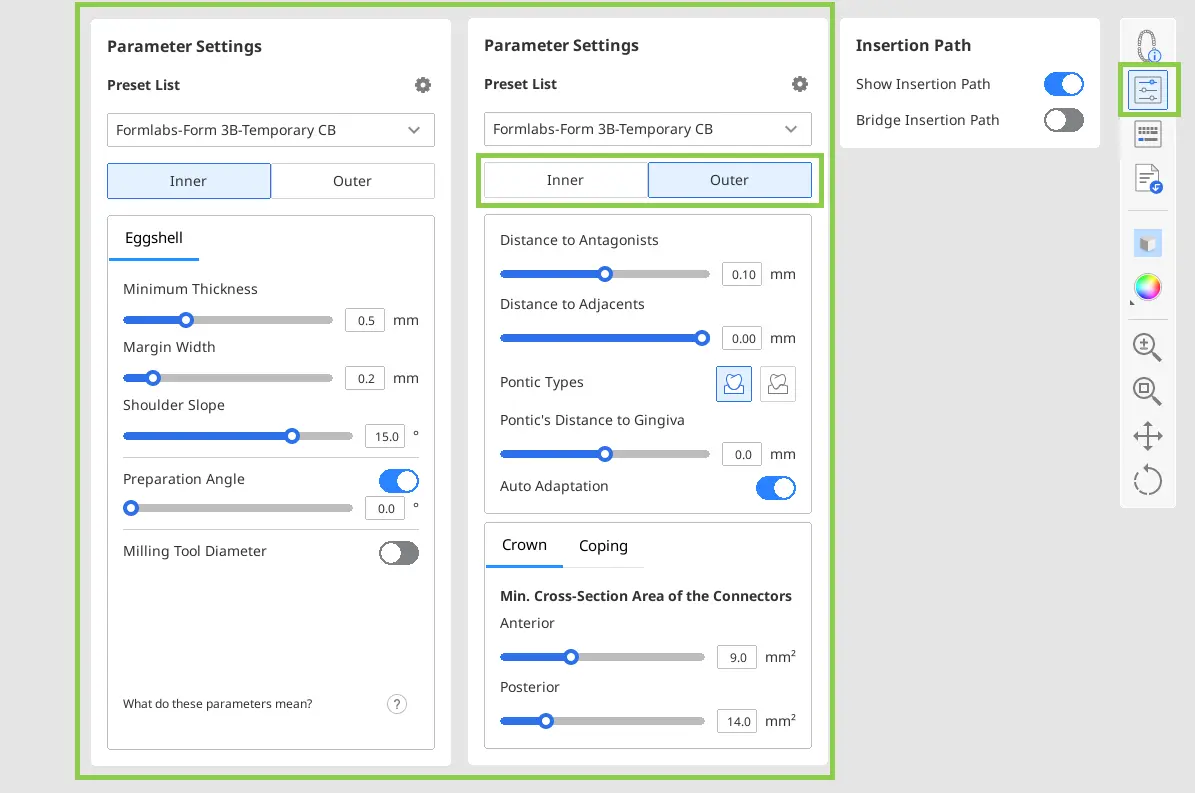The height and width of the screenshot is (793, 1195).
Task: Click the document import icon
Action: [x=1148, y=179]
